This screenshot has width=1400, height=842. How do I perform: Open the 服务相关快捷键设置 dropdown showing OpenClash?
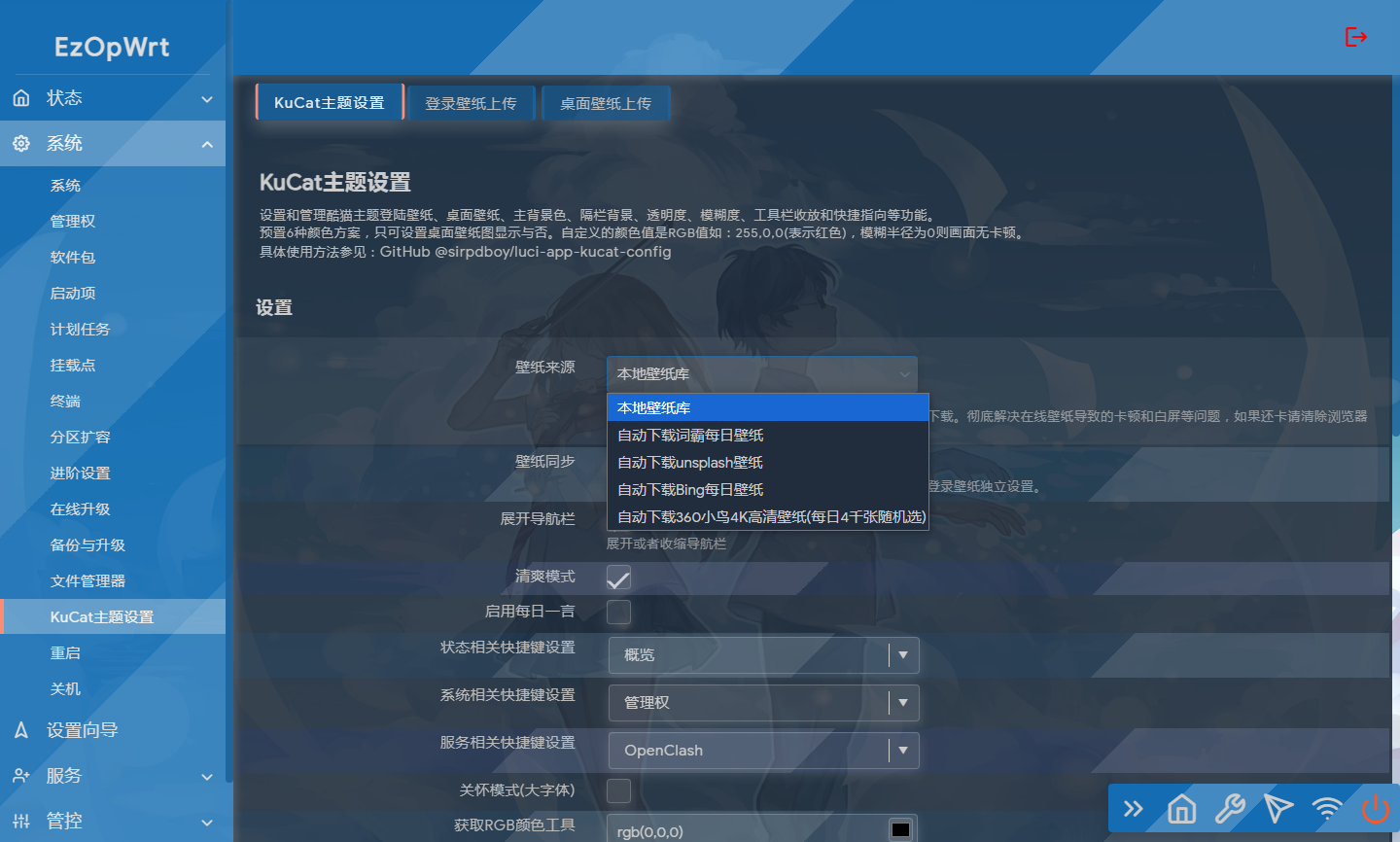(763, 751)
